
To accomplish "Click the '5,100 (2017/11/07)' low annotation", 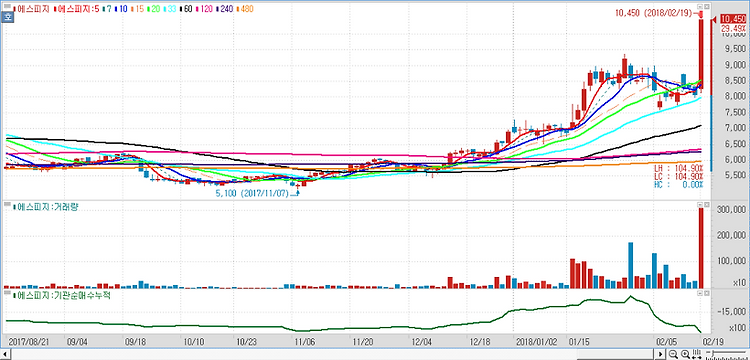I will [254, 193].
